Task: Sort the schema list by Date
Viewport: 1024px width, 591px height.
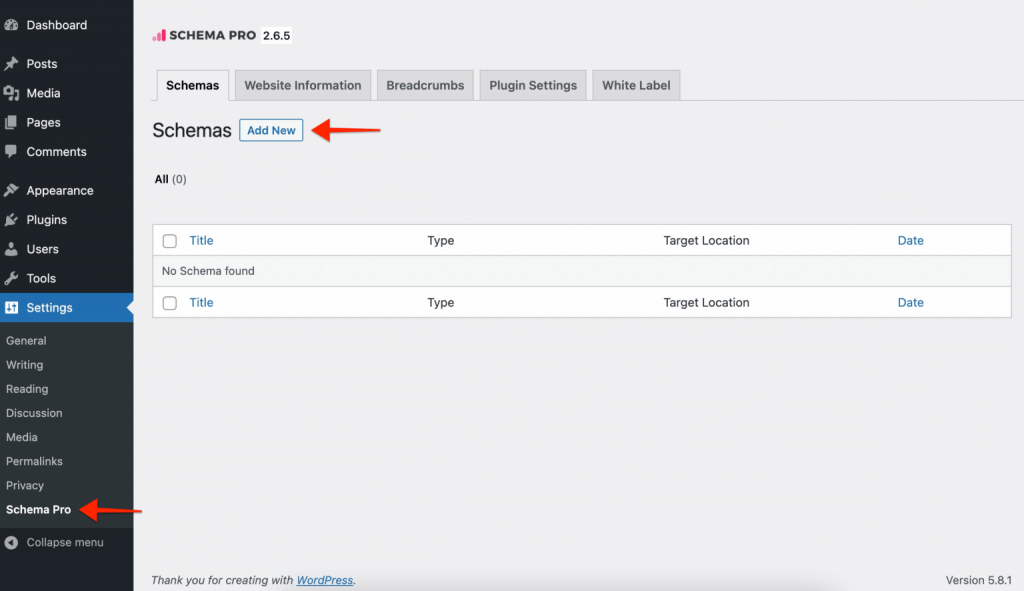Action: point(910,240)
